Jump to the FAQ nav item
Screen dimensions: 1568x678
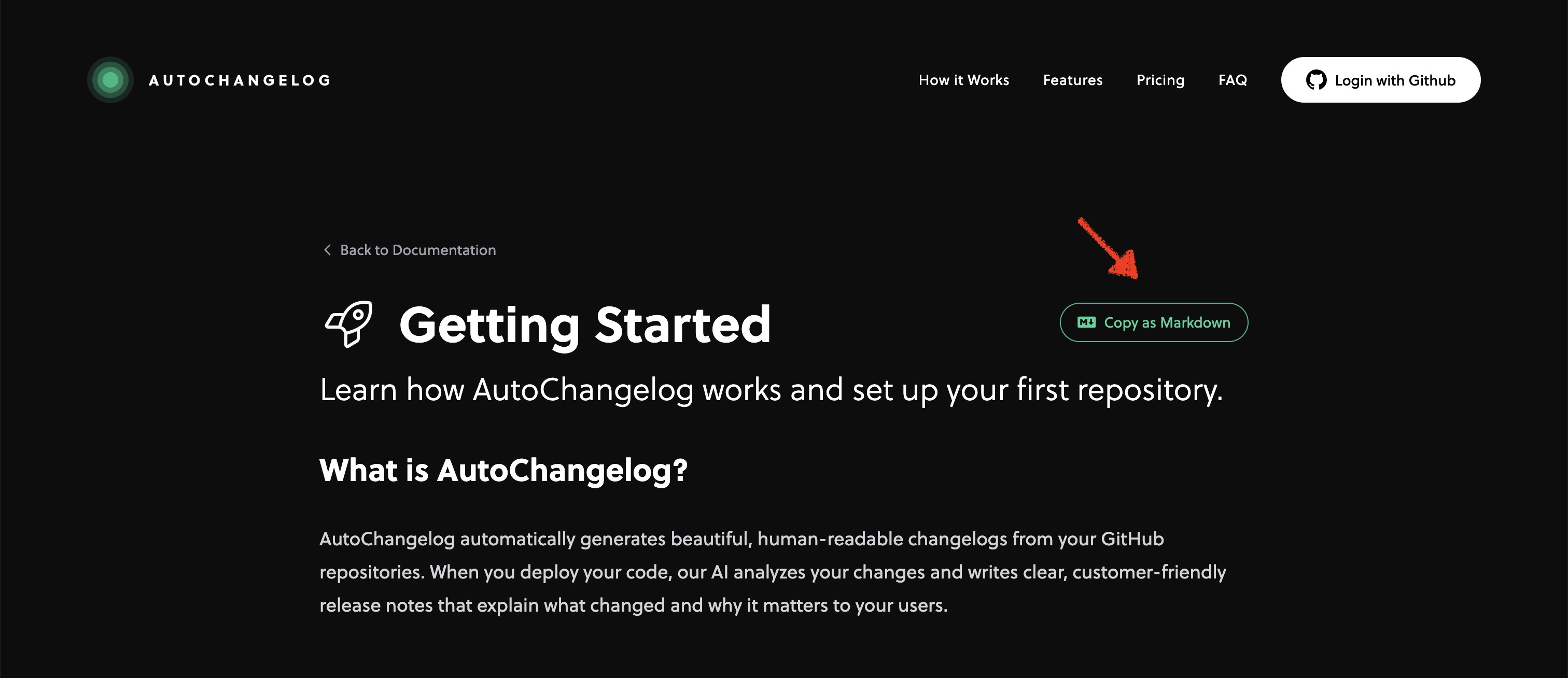point(1233,80)
